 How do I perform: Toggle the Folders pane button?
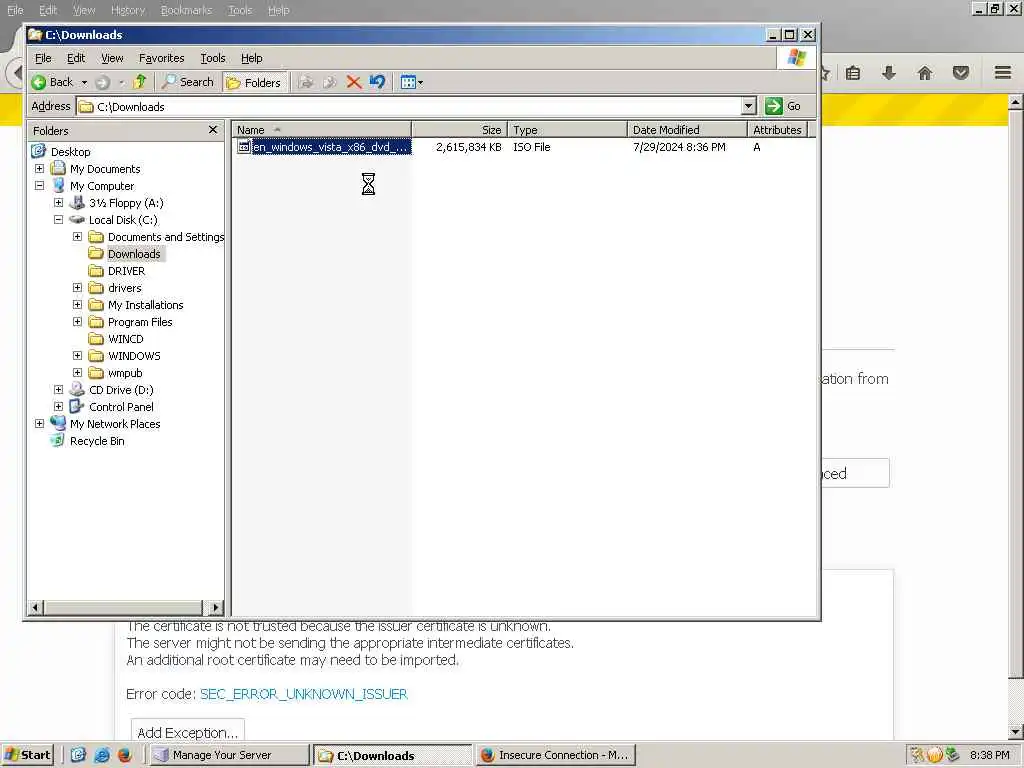[x=254, y=82]
